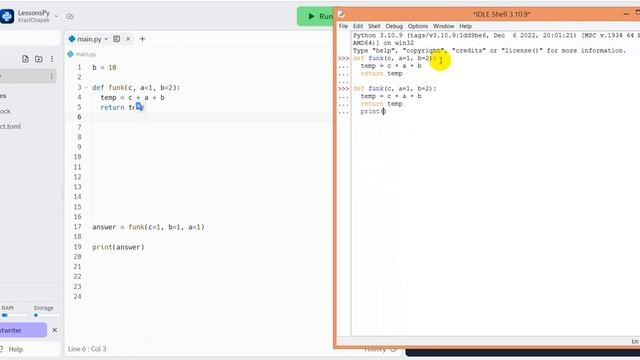Click line 1 'b = 10' in editor
The height and width of the screenshot is (360, 640).
[x=104, y=68]
